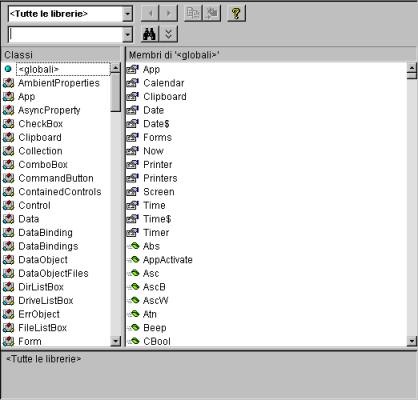Select the App member in members list

(151, 69)
